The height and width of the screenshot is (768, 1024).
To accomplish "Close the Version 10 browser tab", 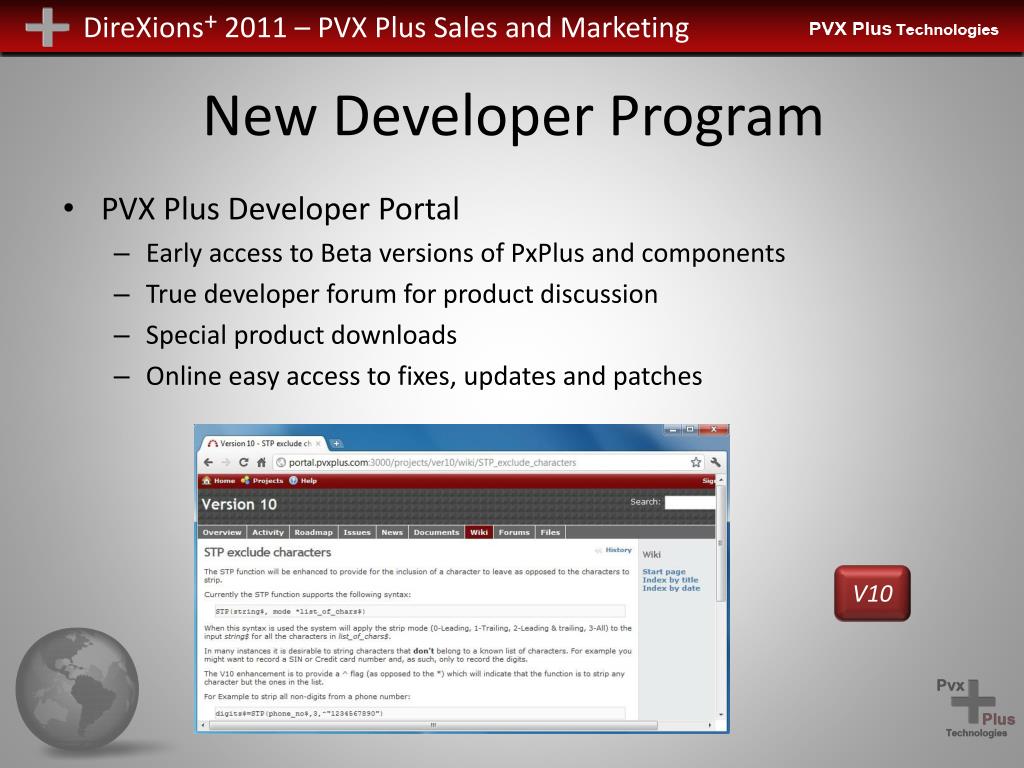I will tap(318, 443).
